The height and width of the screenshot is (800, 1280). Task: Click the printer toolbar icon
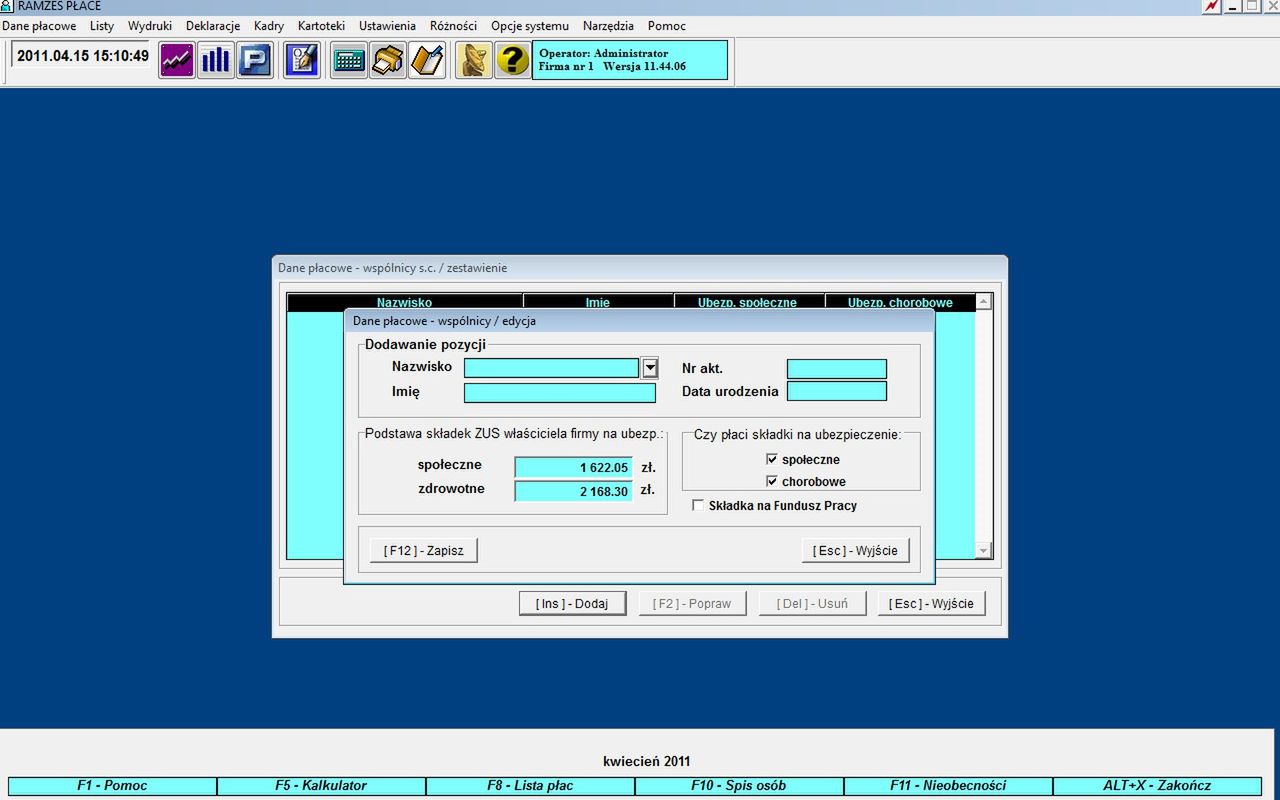pyautogui.click(x=388, y=60)
